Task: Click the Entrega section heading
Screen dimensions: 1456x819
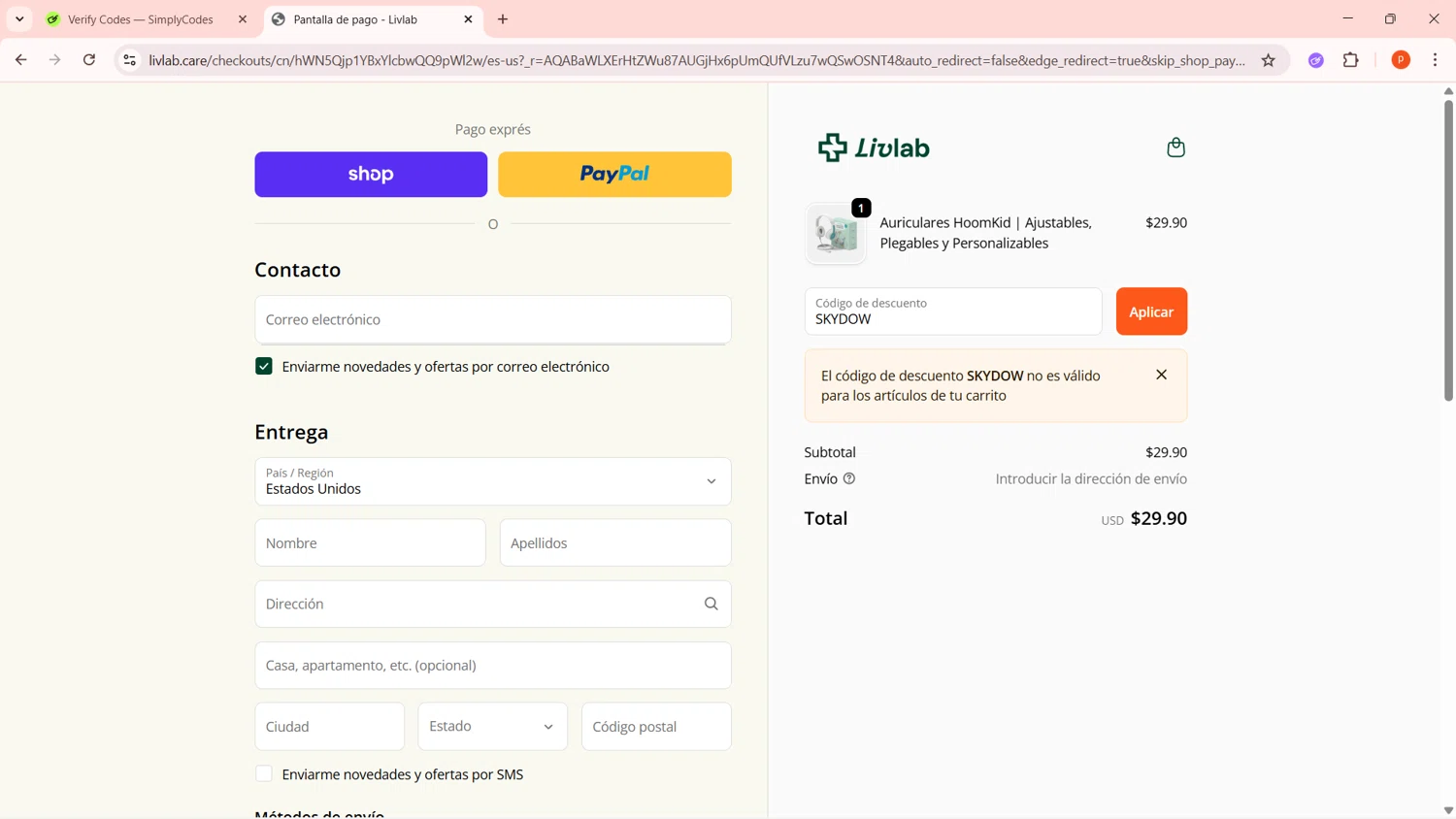Action: [x=291, y=432]
